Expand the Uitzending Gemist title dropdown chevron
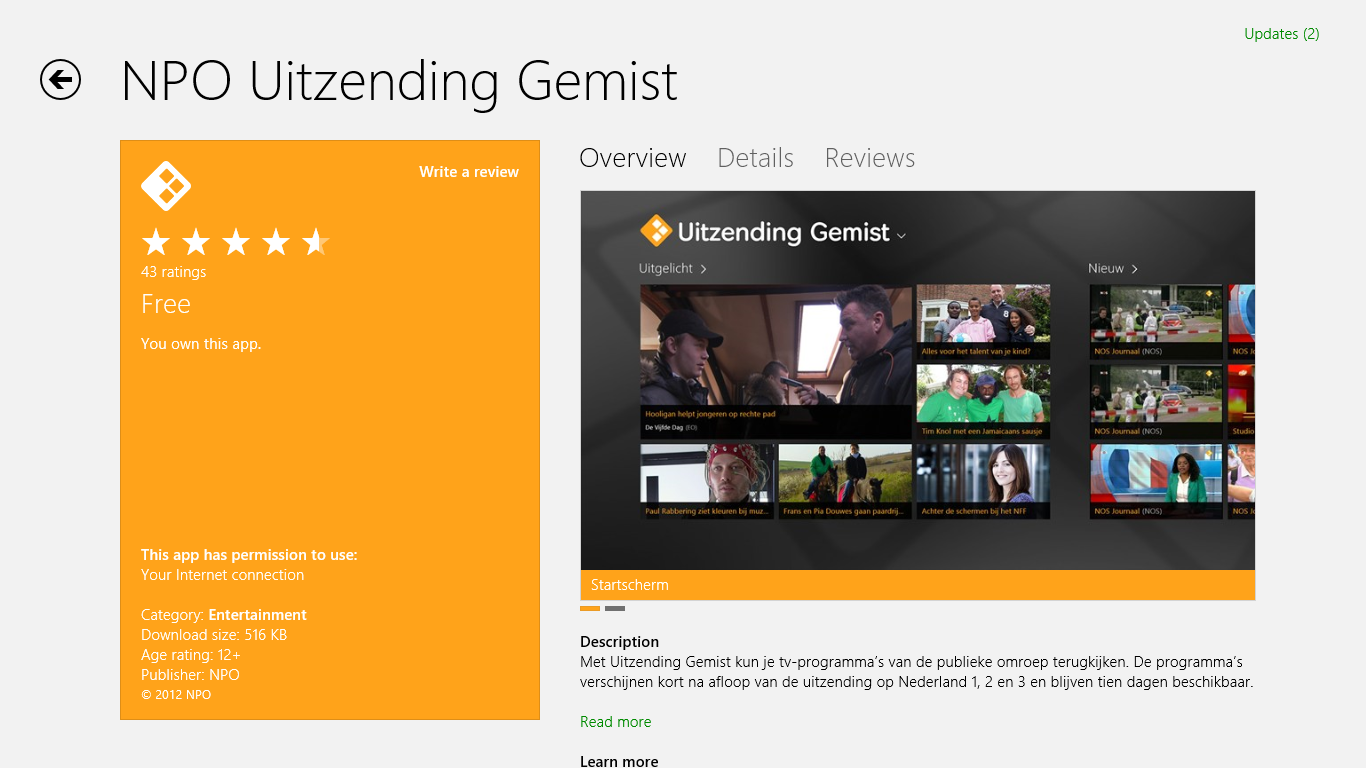 [x=901, y=236]
